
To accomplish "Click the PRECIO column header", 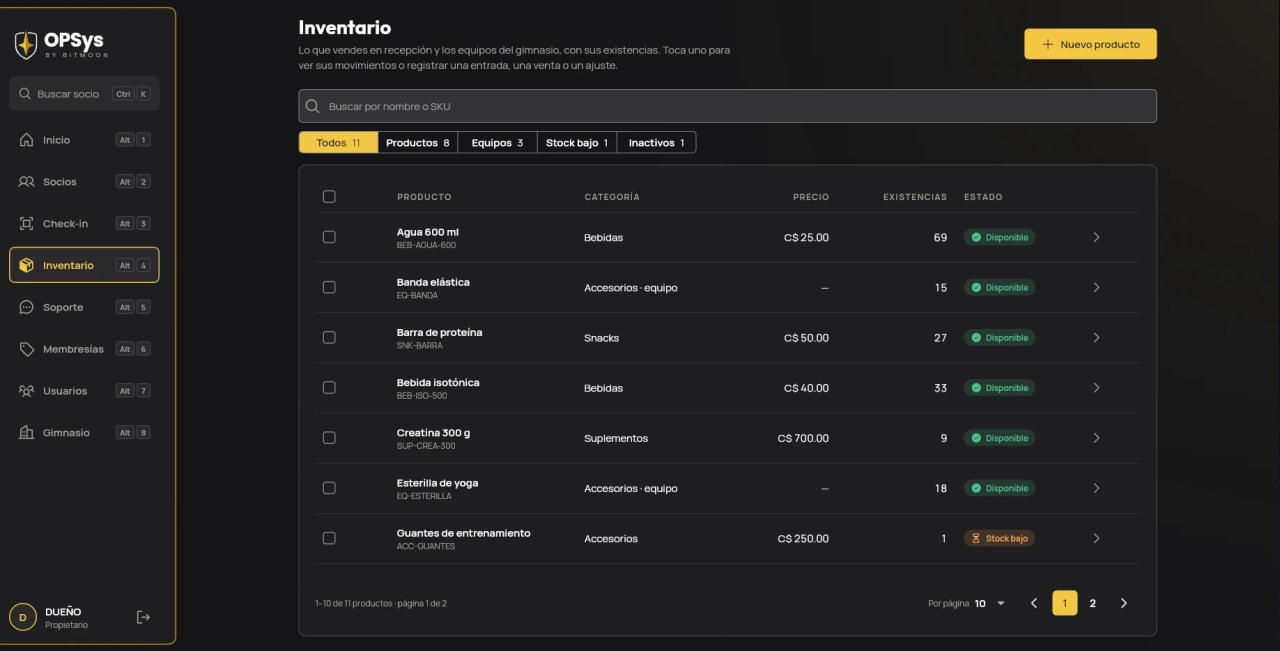I will click(811, 197).
